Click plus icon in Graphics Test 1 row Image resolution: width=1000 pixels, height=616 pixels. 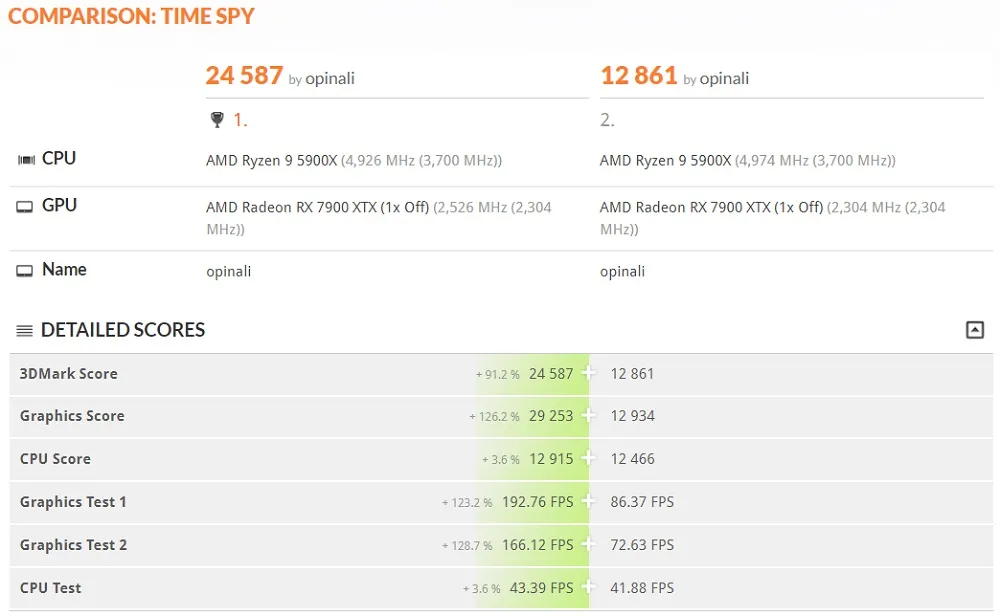coord(588,502)
